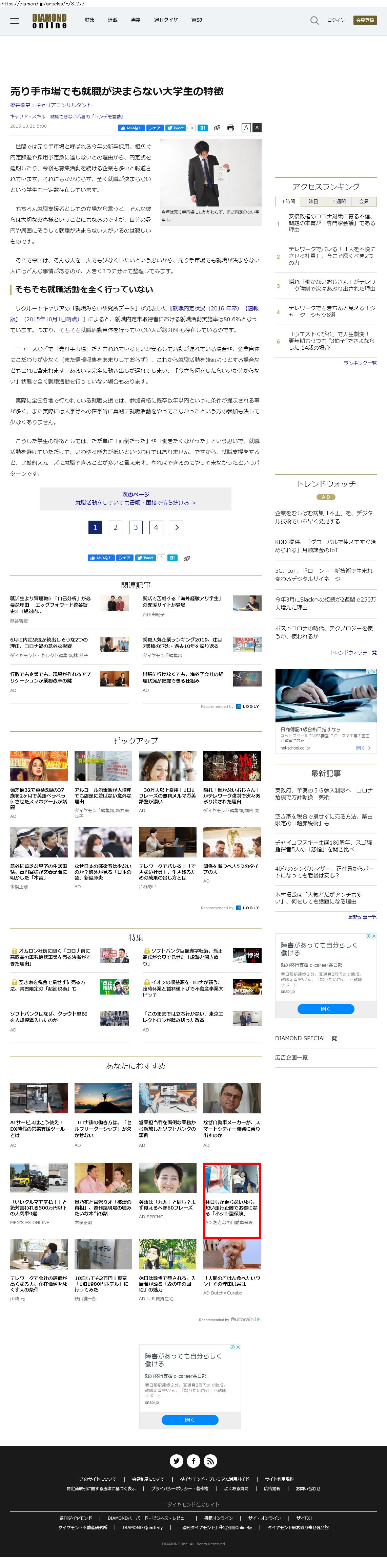Click the top Hatena B! bookmark button
Image resolution: width=387 pixels, height=1568 pixels.
tap(203, 128)
